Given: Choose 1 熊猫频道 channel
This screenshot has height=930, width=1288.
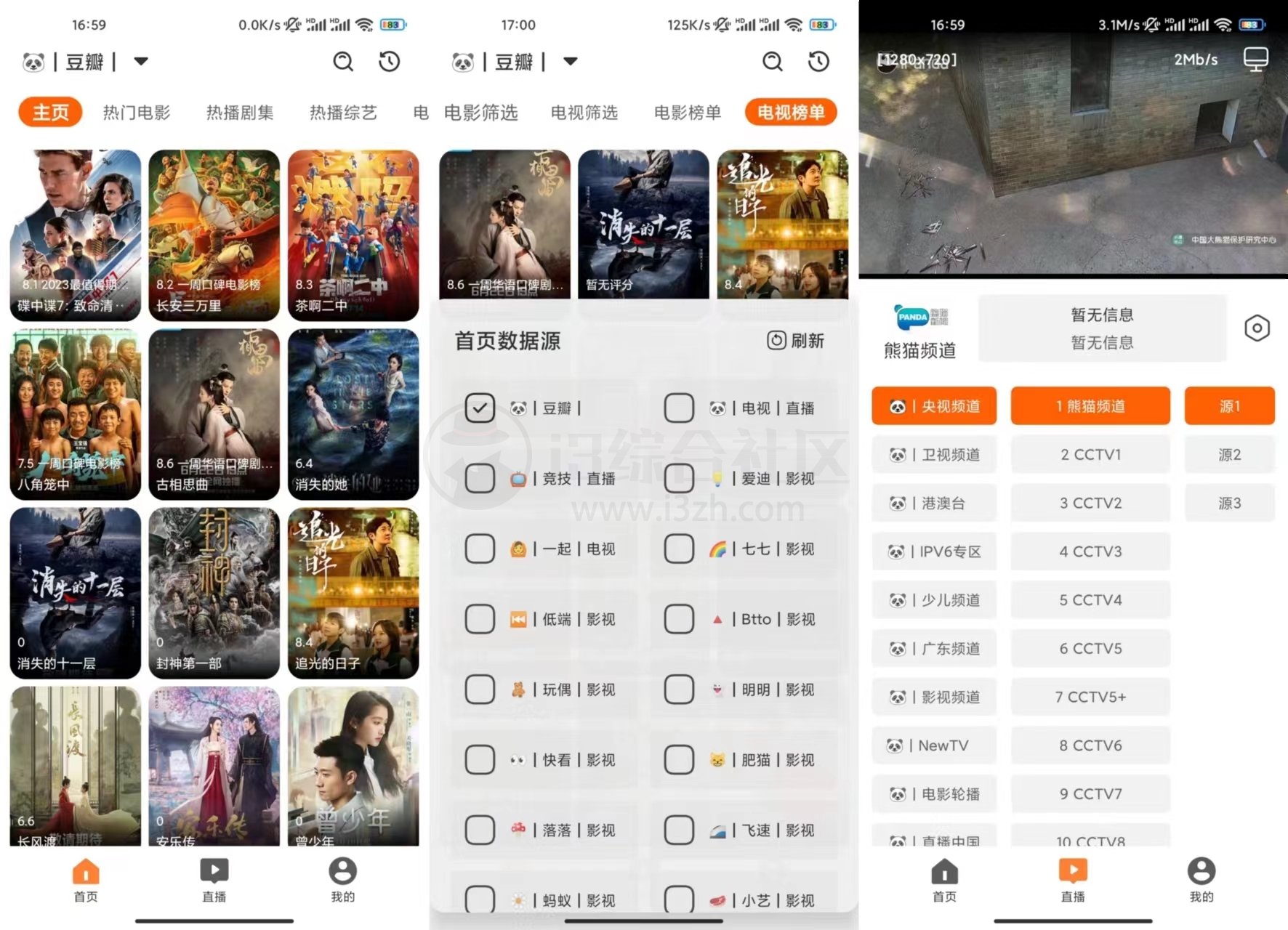Looking at the screenshot, I should [1090, 406].
